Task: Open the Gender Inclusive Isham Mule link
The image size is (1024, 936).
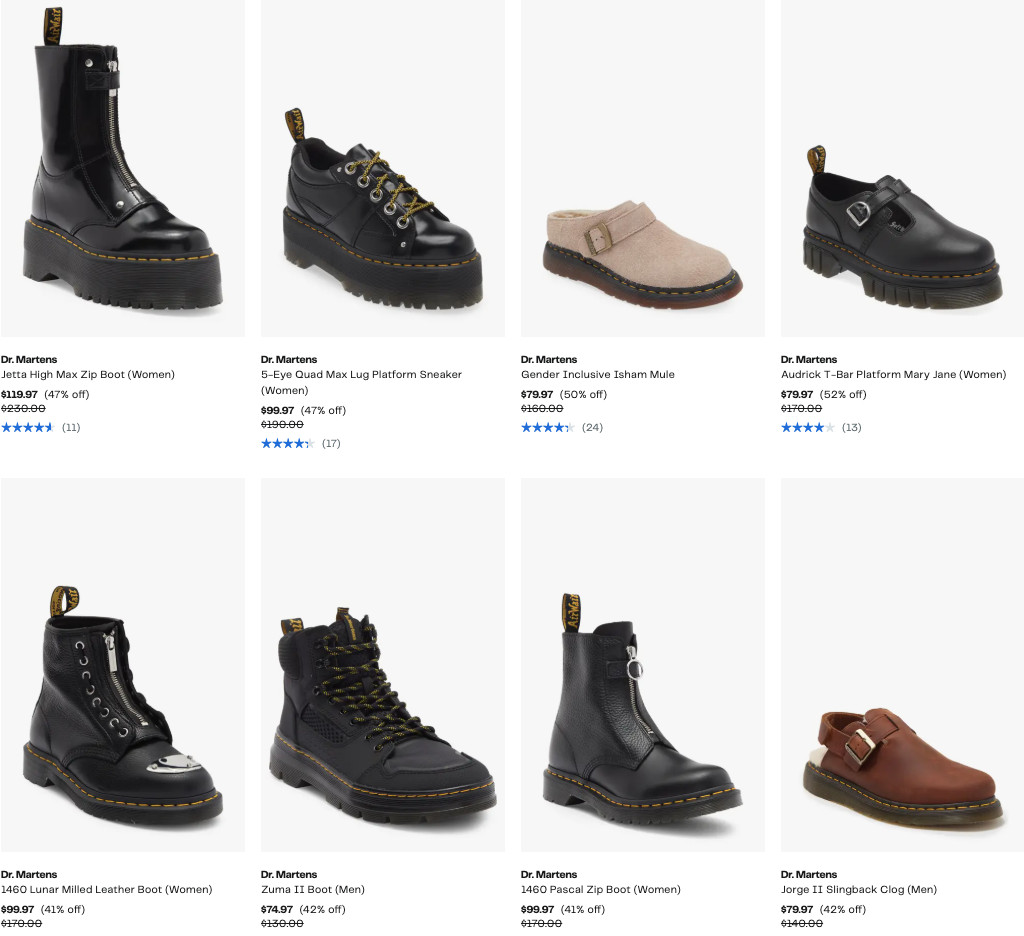Action: click(x=597, y=375)
